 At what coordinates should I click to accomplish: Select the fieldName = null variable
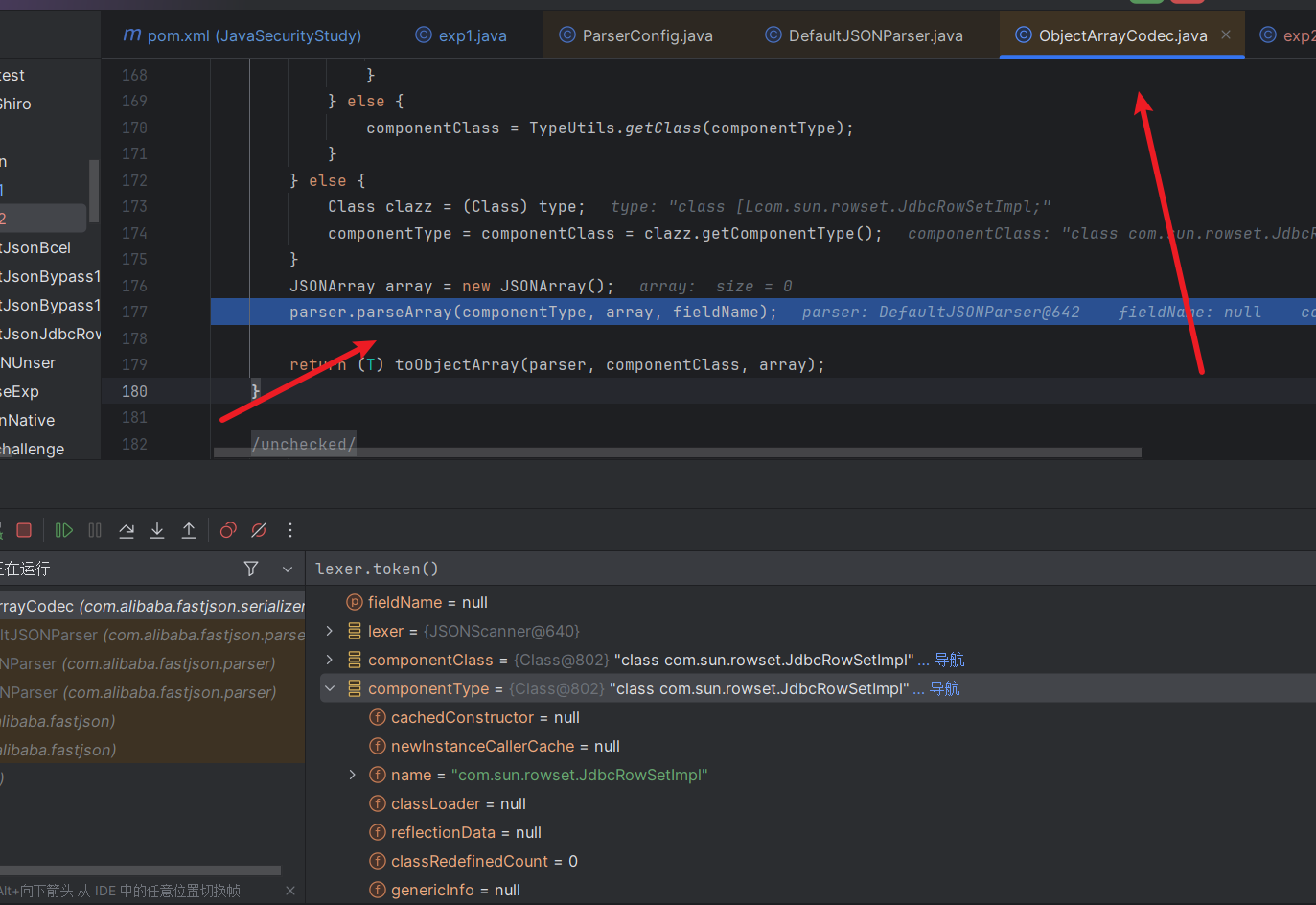point(427,602)
